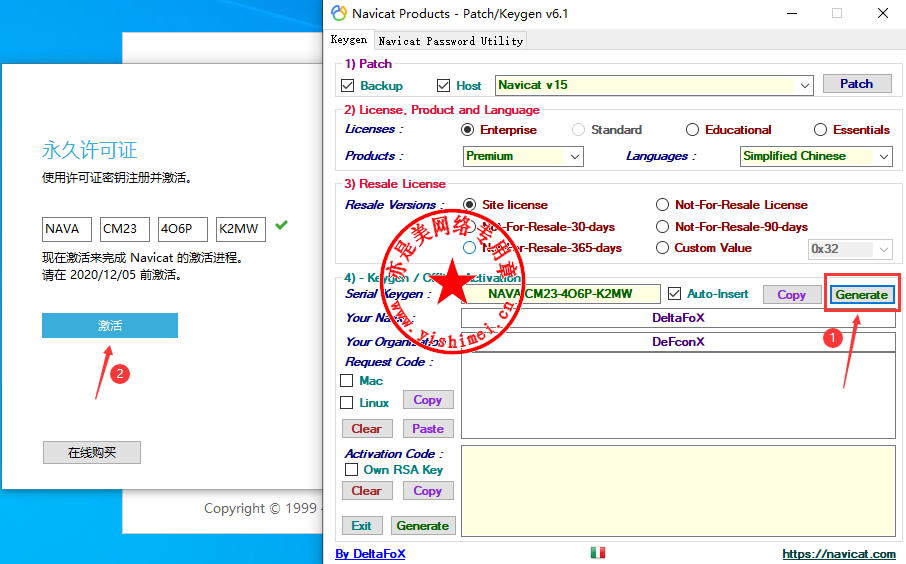Image resolution: width=906 pixels, height=564 pixels.
Task: Click Generate next to Serial Keygen
Action: (x=862, y=295)
